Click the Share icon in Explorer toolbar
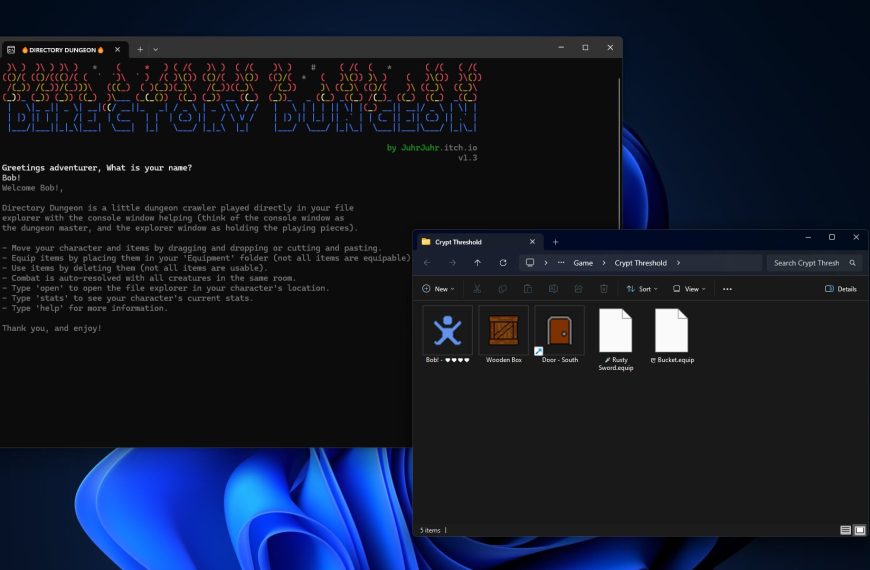The width and height of the screenshot is (870, 570). point(578,289)
